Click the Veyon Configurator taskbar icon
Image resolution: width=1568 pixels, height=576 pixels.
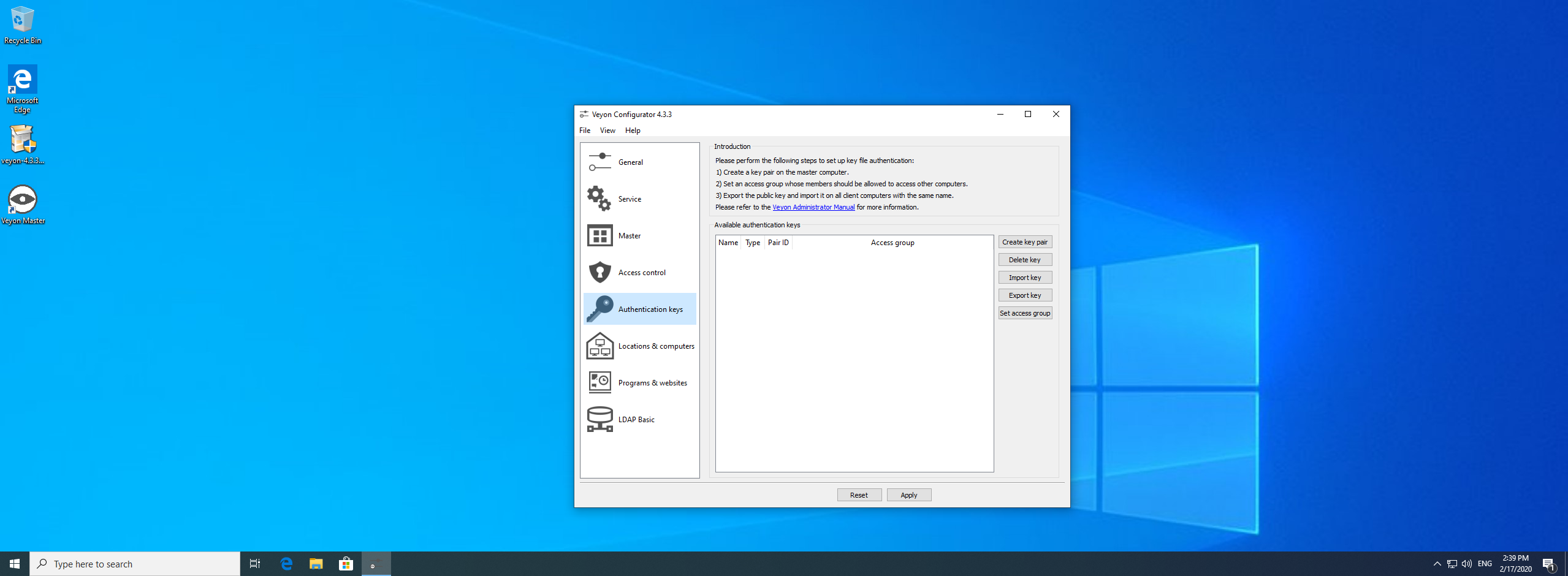tap(376, 564)
